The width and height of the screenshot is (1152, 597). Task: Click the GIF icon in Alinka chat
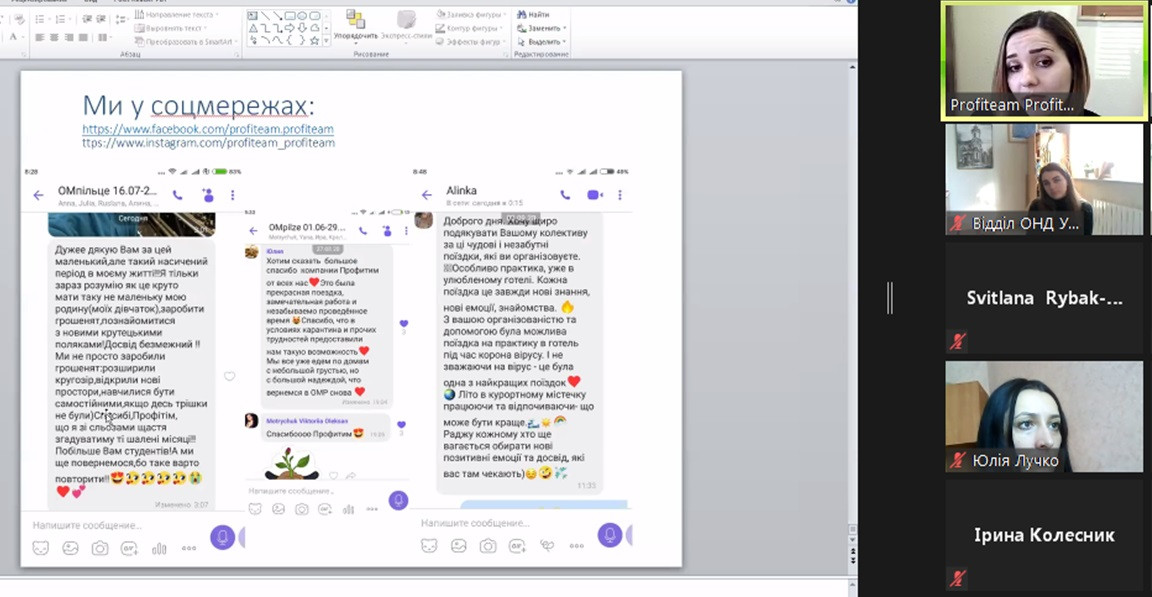(517, 546)
